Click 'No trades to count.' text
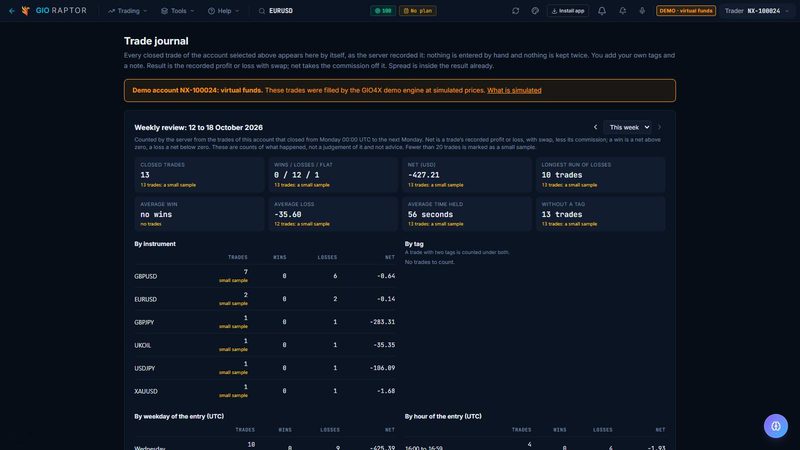Screen dimensions: 800x450 pyautogui.click(x=430, y=262)
